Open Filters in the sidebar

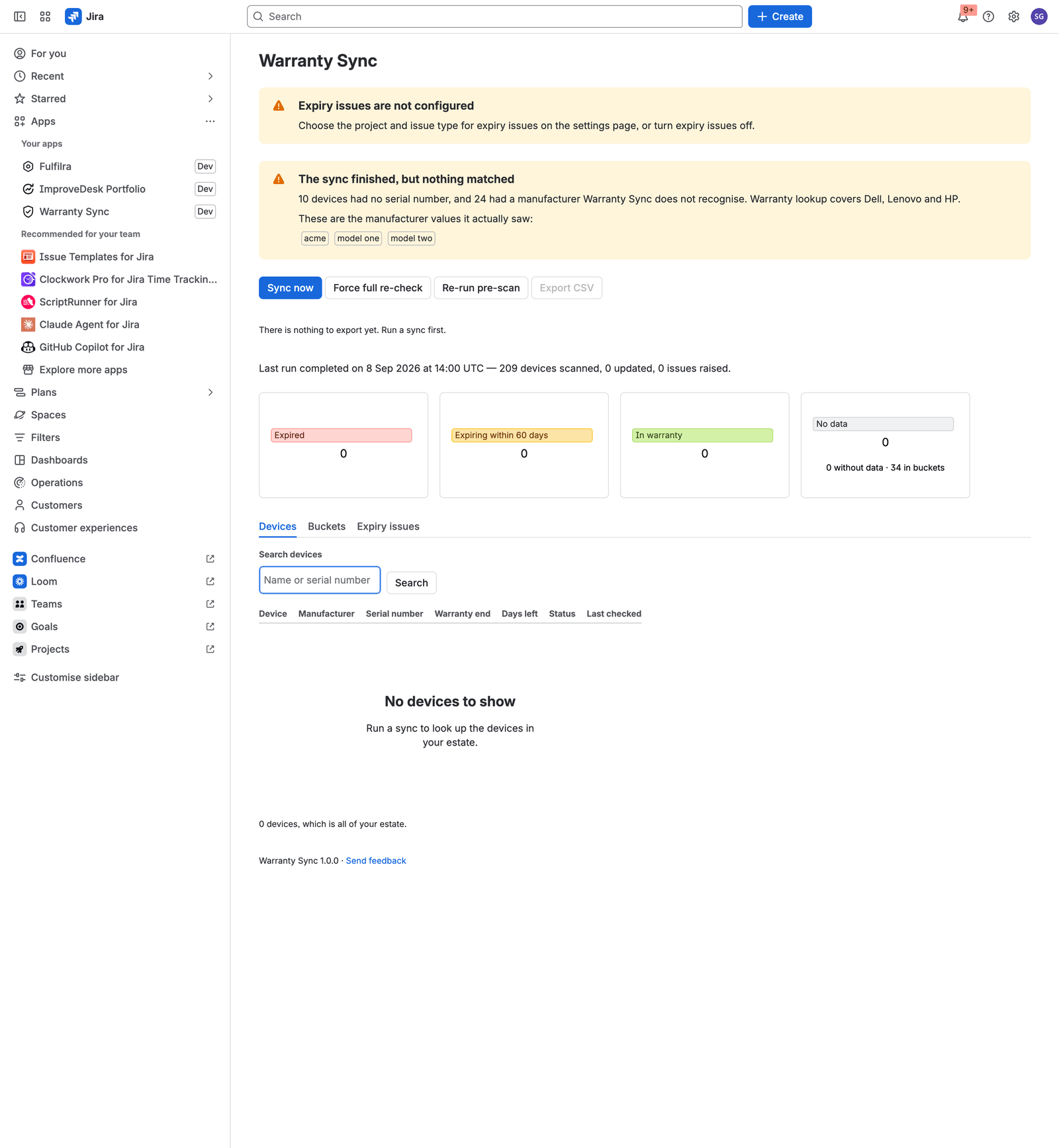click(115, 438)
